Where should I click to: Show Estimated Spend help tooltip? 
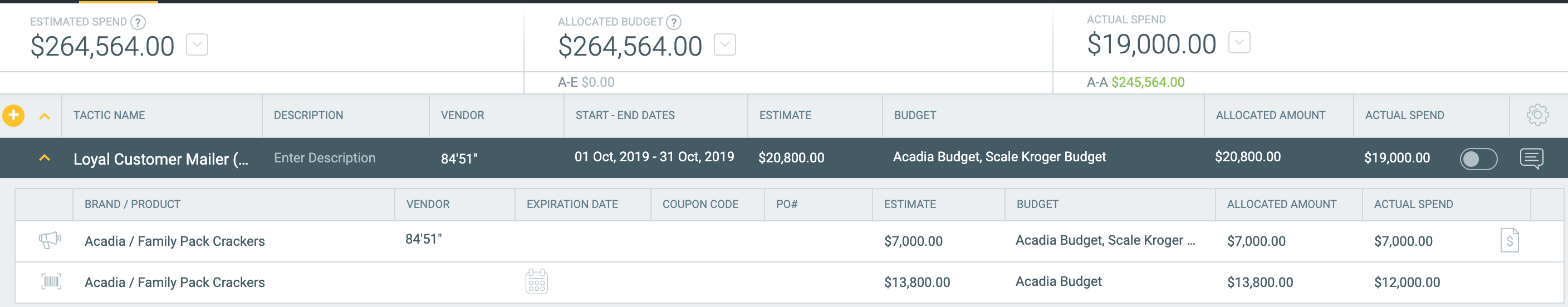coord(138,22)
